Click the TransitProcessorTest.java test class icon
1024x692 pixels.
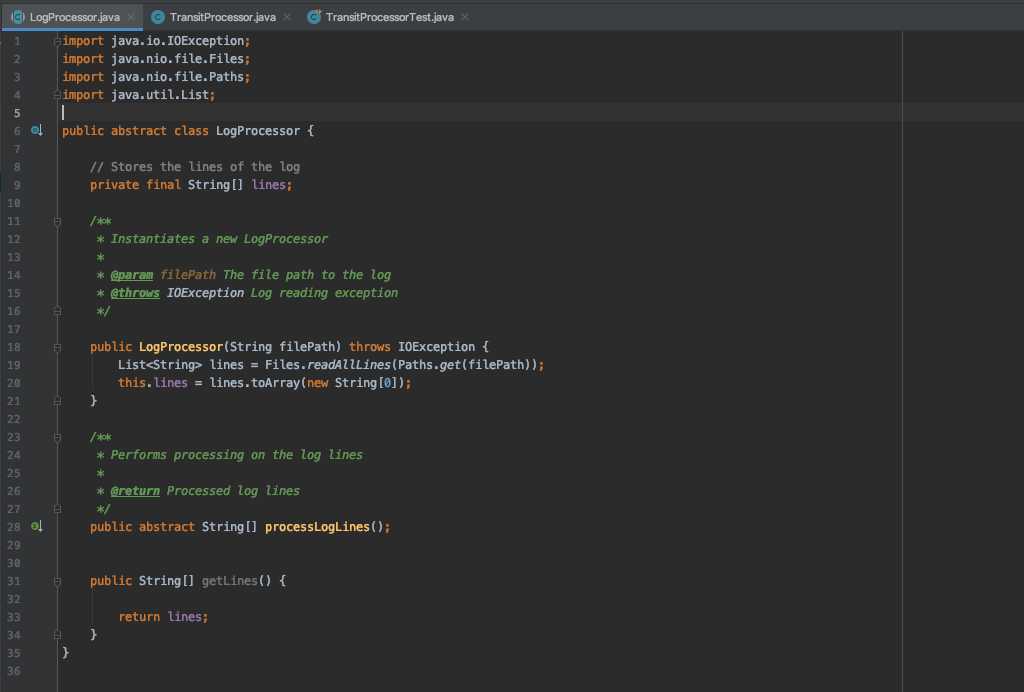[x=314, y=17]
